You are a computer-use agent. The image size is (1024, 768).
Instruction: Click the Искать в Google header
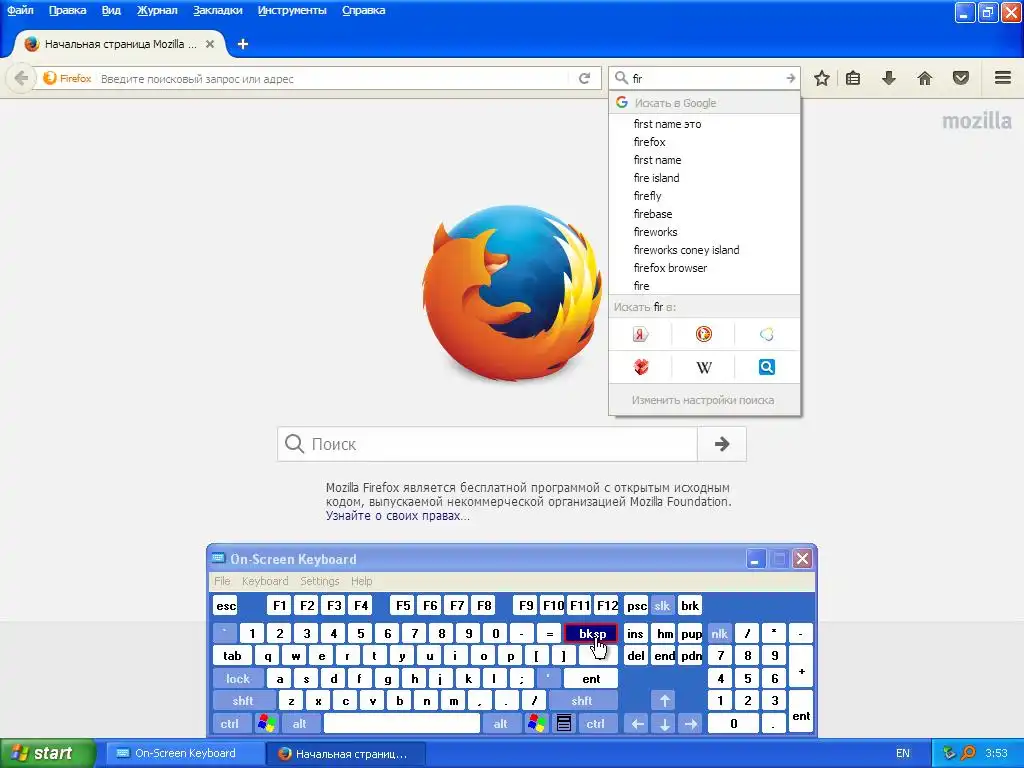coord(704,103)
